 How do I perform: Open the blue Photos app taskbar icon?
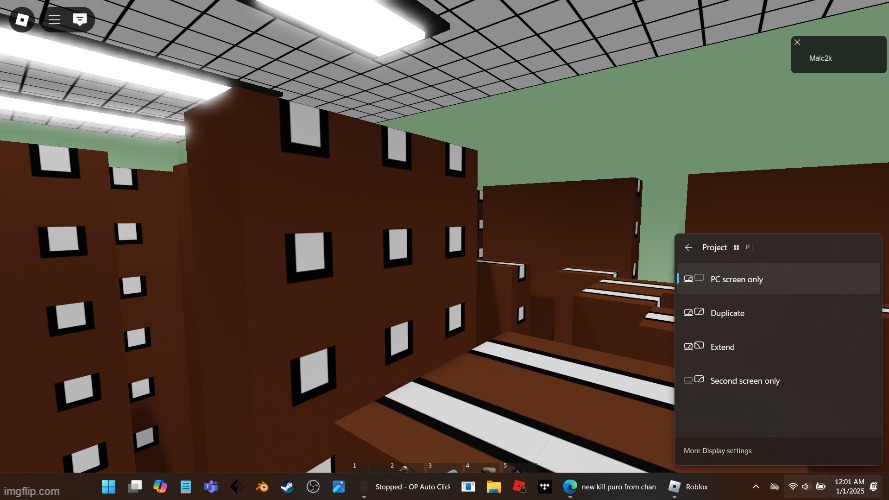point(338,486)
